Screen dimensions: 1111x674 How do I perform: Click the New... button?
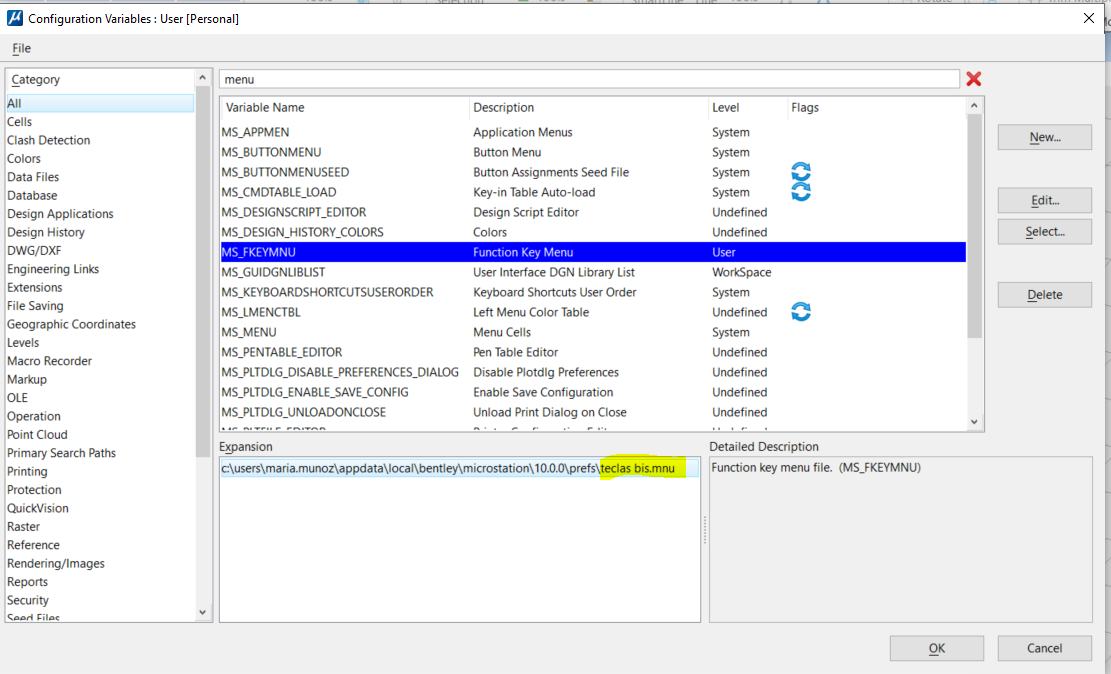pos(1044,137)
